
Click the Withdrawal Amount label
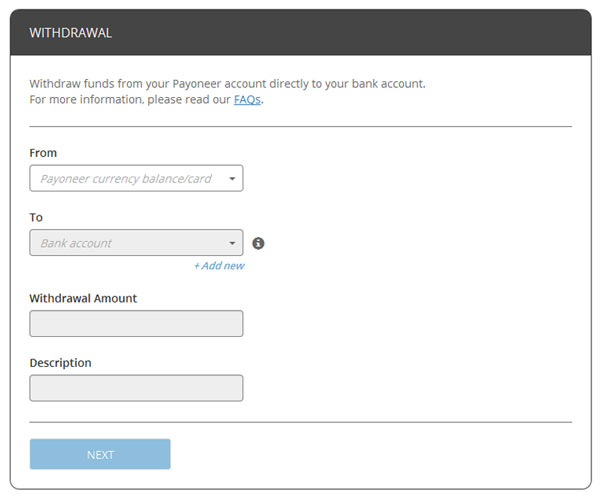point(83,298)
